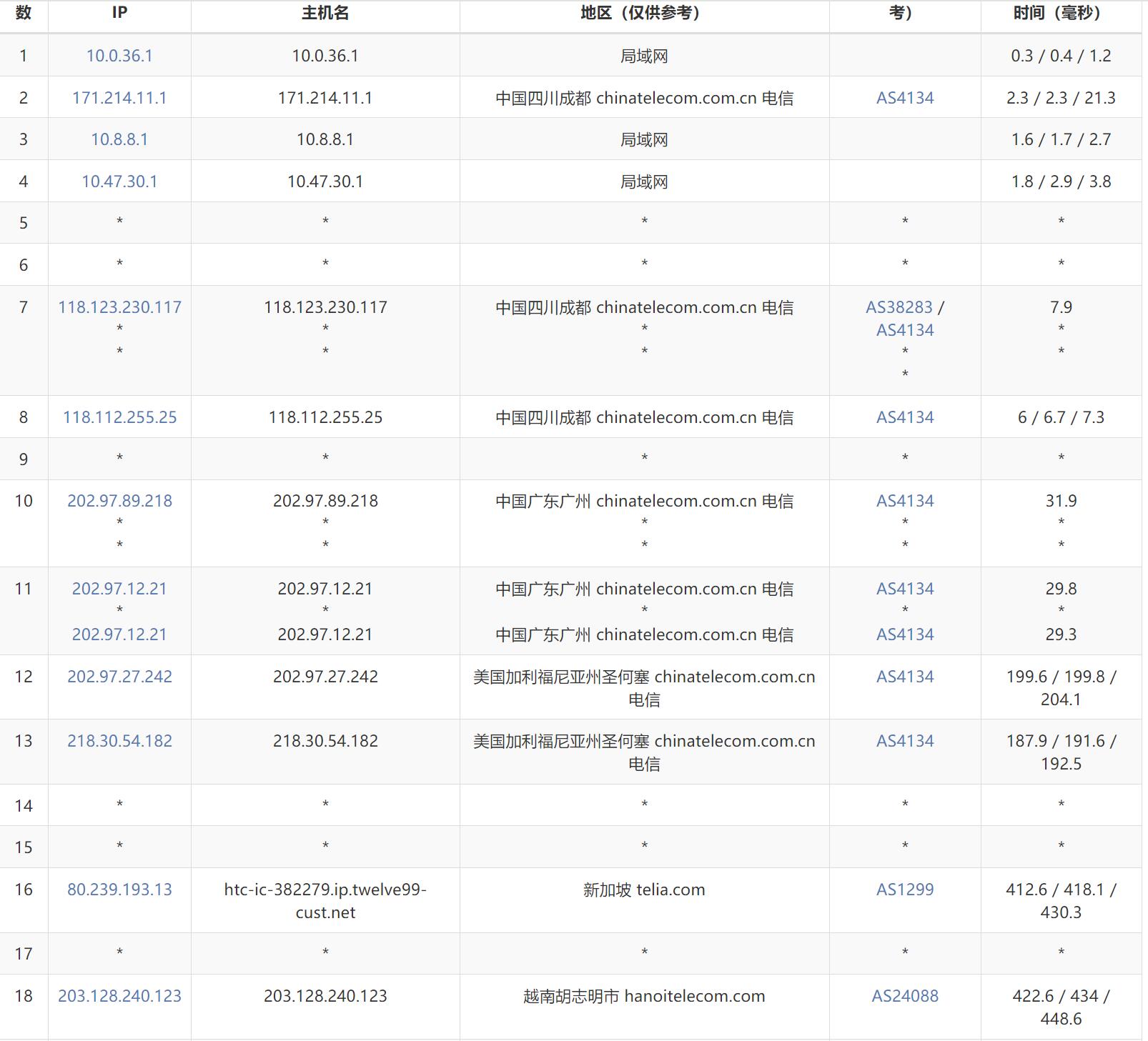
Task: Select time value 31.9 in hop 10
Action: tap(1061, 501)
